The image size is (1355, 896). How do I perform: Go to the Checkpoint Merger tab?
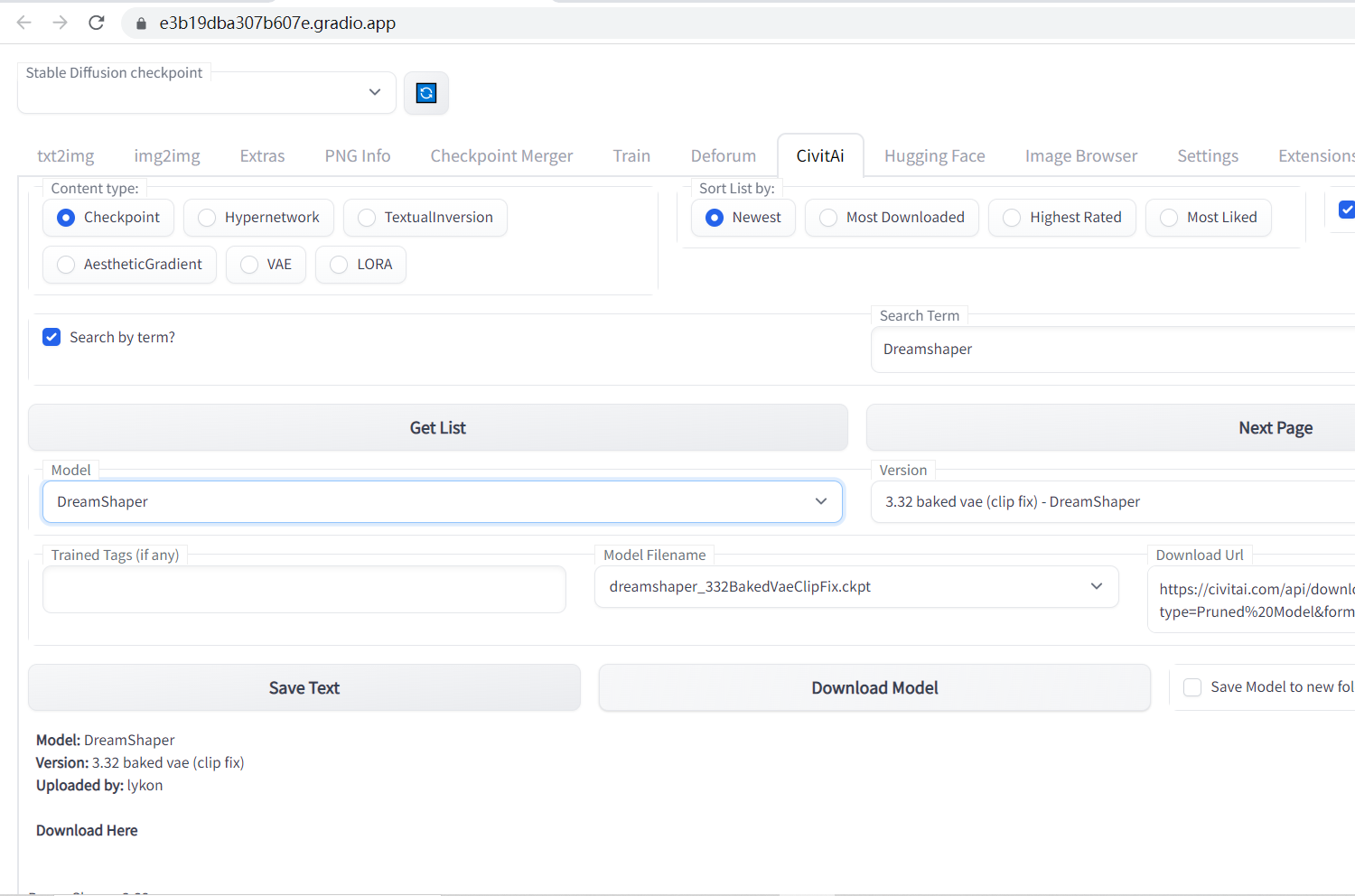501,156
